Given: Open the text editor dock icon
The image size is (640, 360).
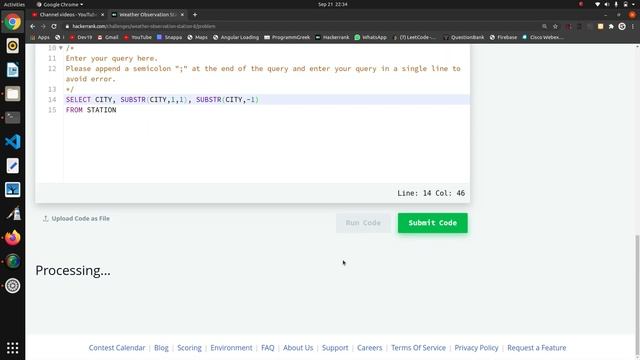Looking at the screenshot, I should tap(13, 166).
